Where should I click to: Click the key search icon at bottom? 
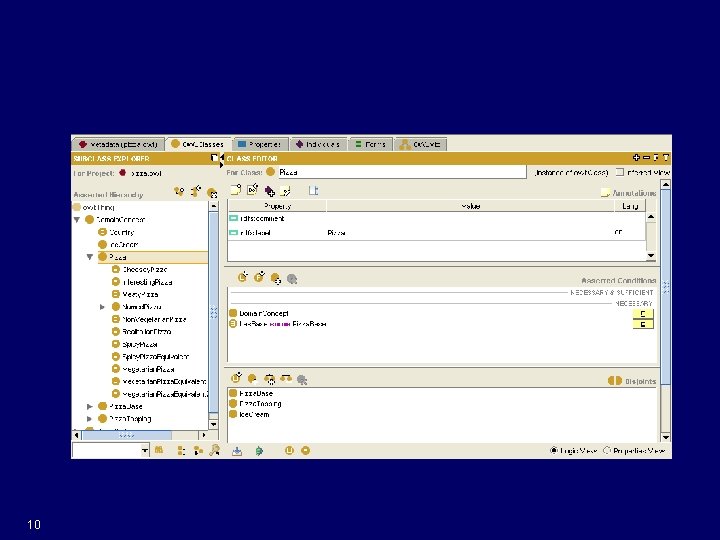click(214, 450)
